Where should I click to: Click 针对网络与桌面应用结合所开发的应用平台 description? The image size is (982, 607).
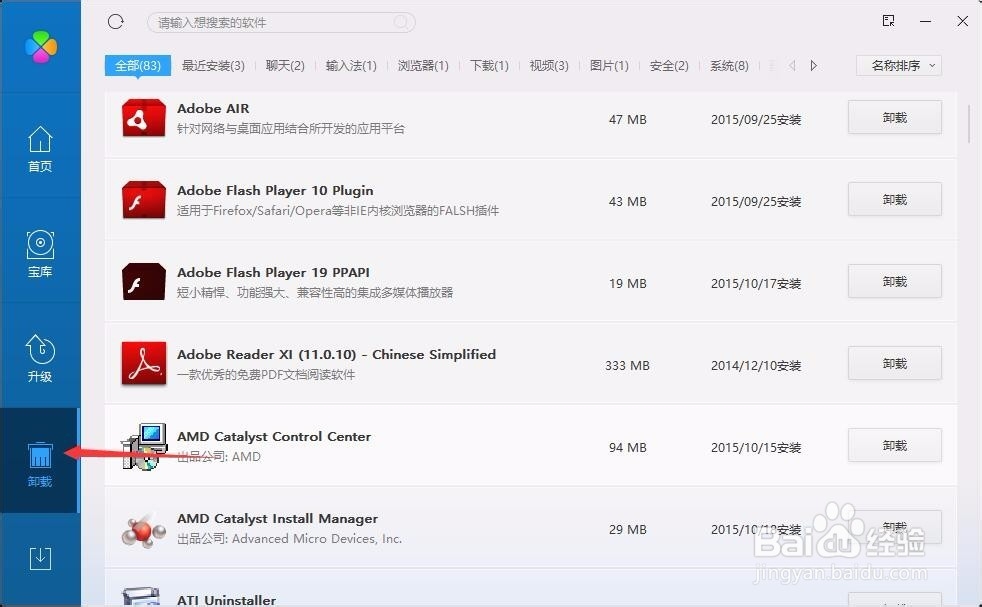pos(291,128)
